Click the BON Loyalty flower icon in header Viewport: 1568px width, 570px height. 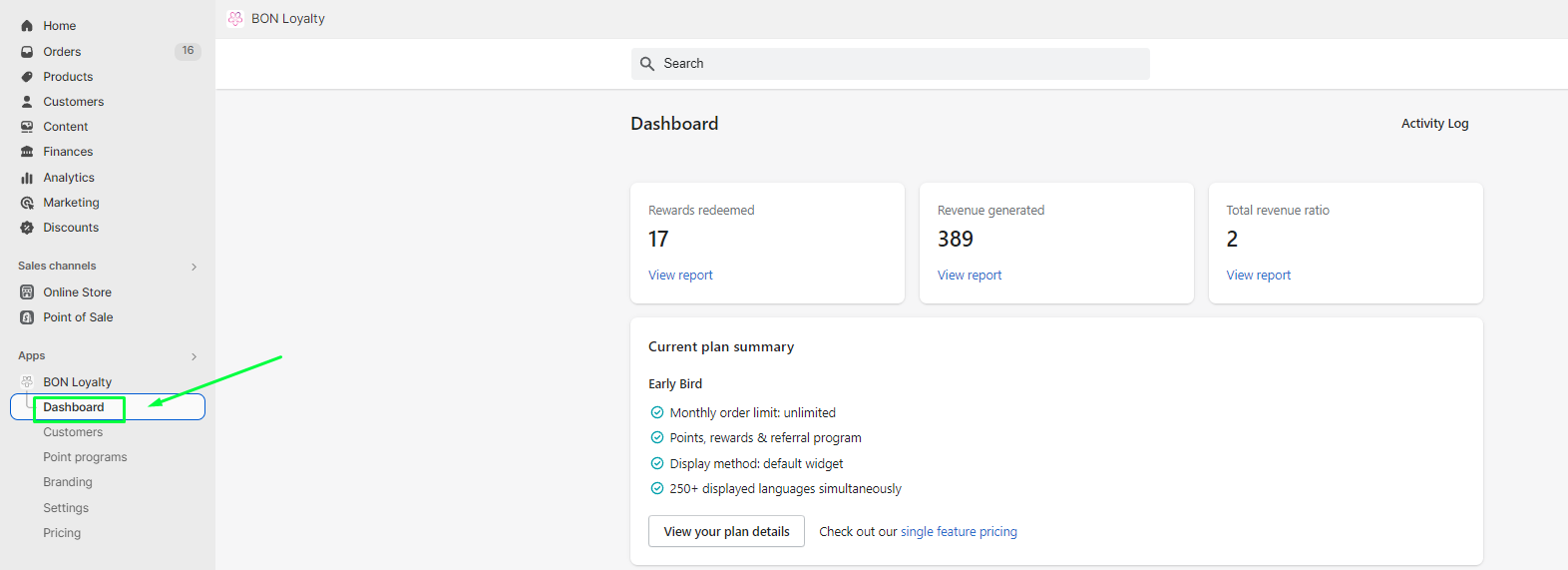(235, 19)
